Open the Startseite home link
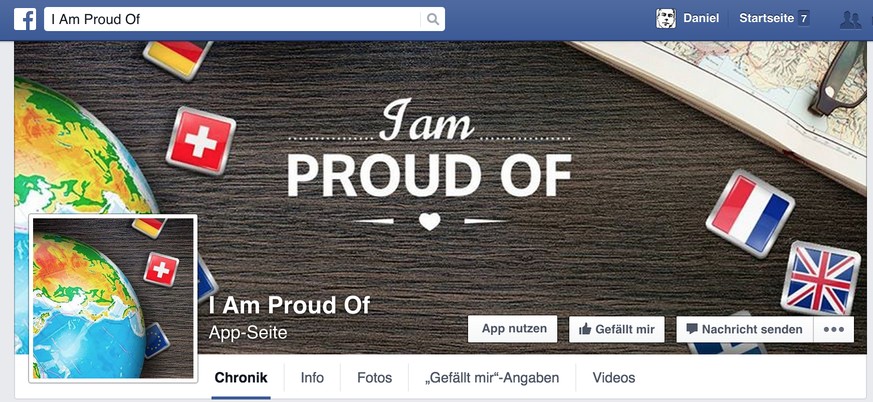The width and height of the screenshot is (873, 402). tap(766, 18)
